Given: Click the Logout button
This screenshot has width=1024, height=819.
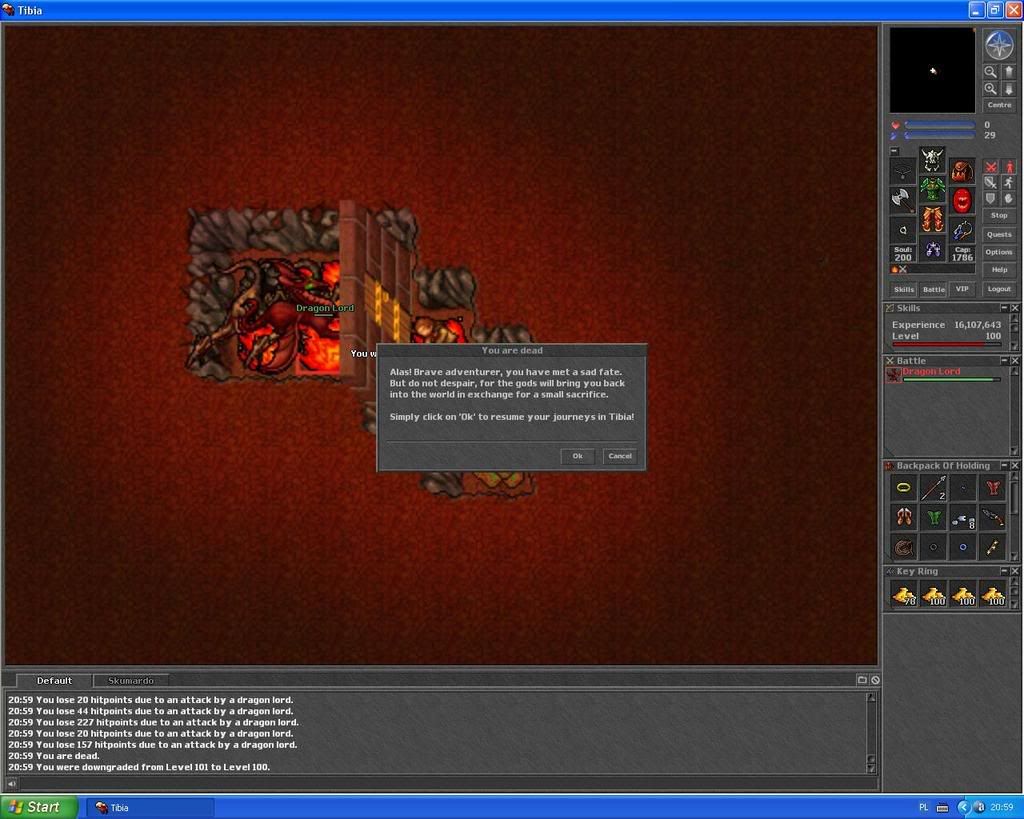Looking at the screenshot, I should [x=999, y=289].
